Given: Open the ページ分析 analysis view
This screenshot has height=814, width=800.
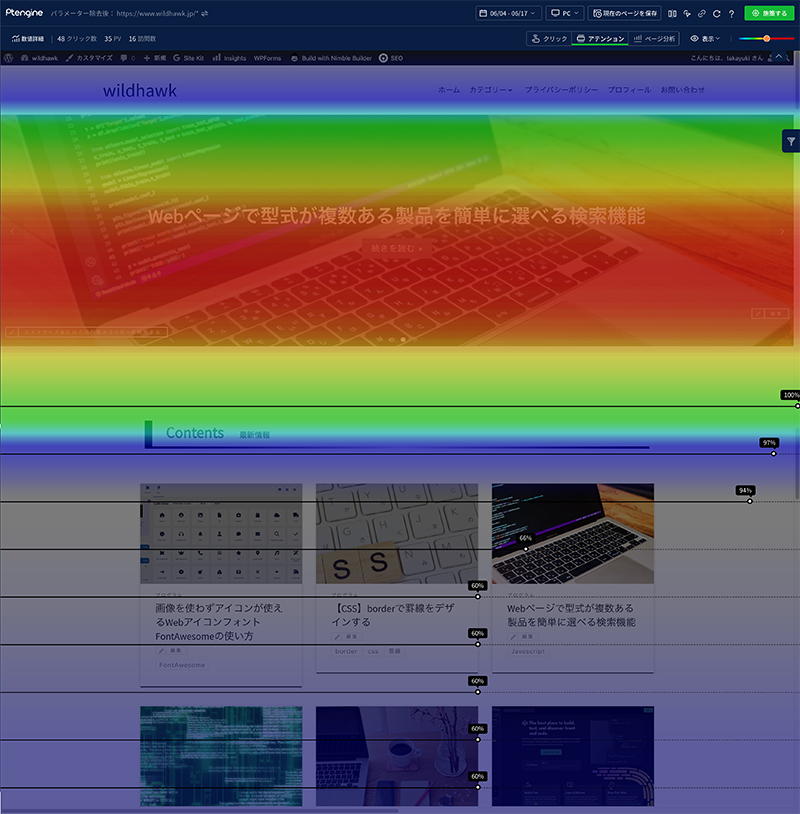Looking at the screenshot, I should 655,38.
